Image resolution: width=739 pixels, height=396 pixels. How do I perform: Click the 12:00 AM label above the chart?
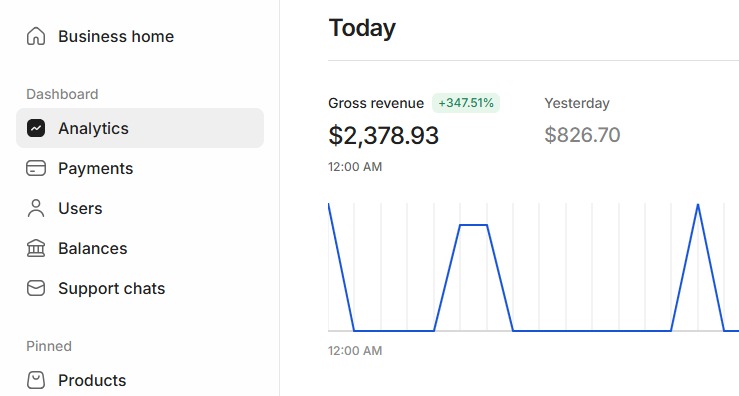[355, 167]
